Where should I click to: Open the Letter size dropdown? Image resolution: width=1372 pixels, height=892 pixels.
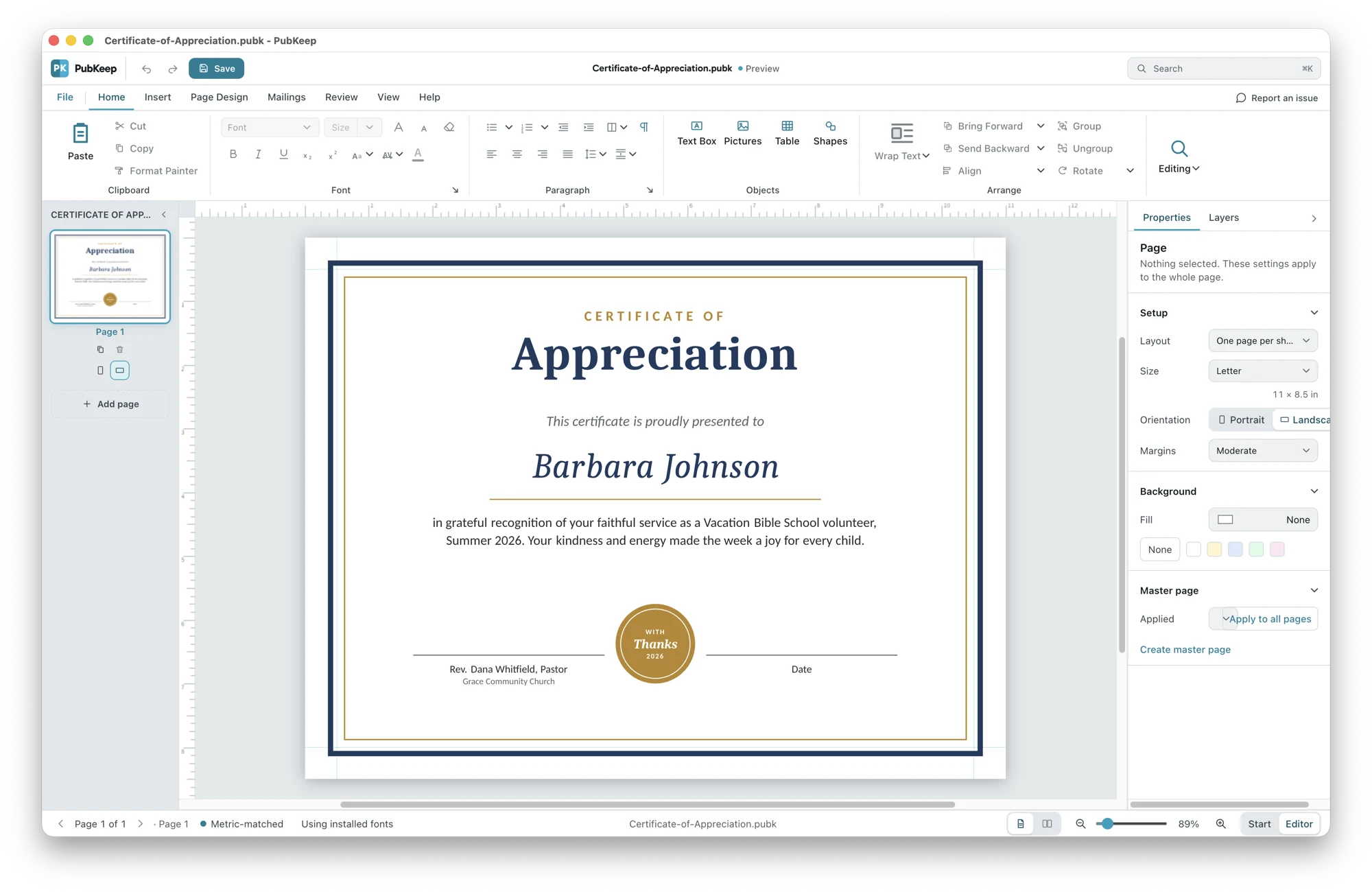tap(1263, 371)
